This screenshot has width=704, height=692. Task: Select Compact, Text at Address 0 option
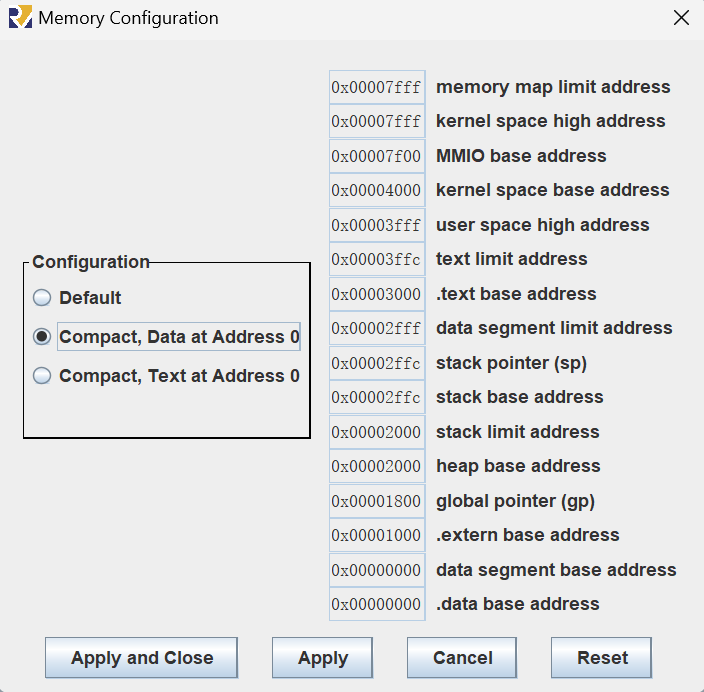42,376
